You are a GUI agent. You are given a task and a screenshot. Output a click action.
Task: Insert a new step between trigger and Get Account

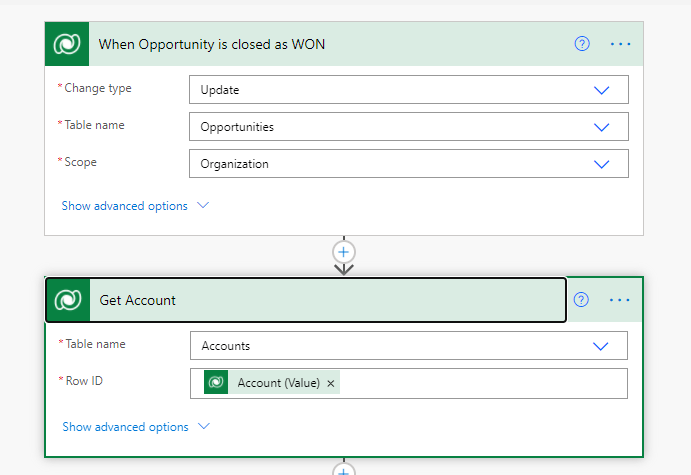click(x=344, y=251)
